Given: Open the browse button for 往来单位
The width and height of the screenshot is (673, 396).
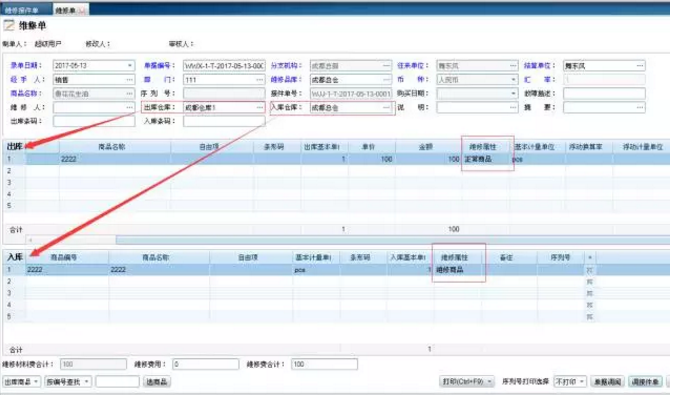Looking at the screenshot, I should point(513,66).
